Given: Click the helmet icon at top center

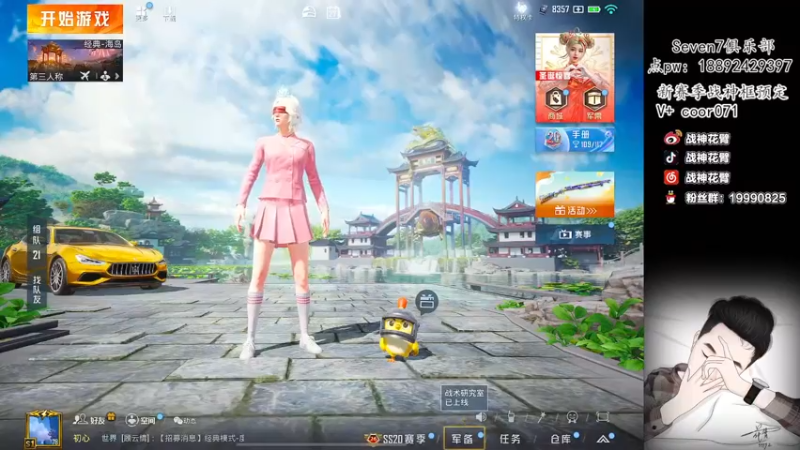Looking at the screenshot, I should [309, 12].
